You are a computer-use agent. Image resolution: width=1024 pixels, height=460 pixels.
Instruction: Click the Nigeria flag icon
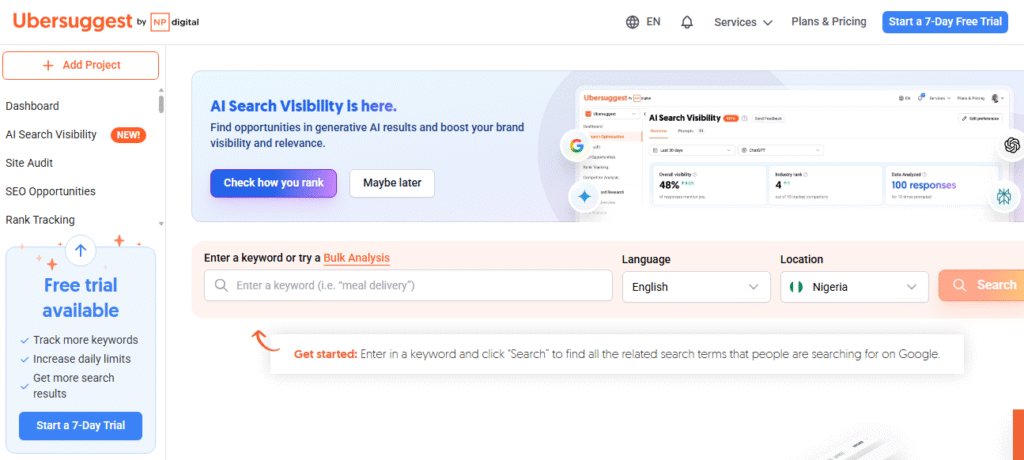coord(796,287)
